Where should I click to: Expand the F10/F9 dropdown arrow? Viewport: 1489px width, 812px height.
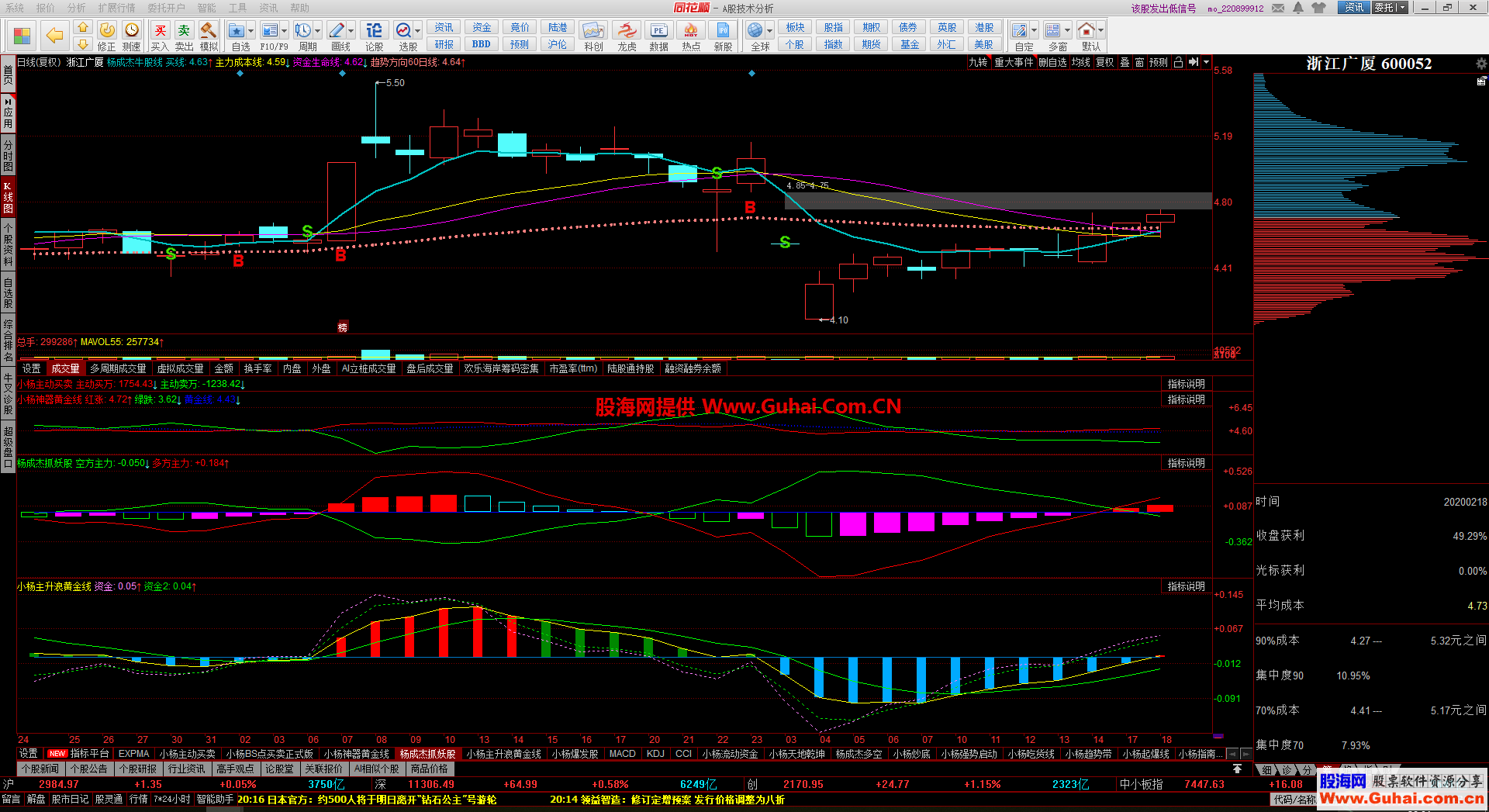[285, 31]
